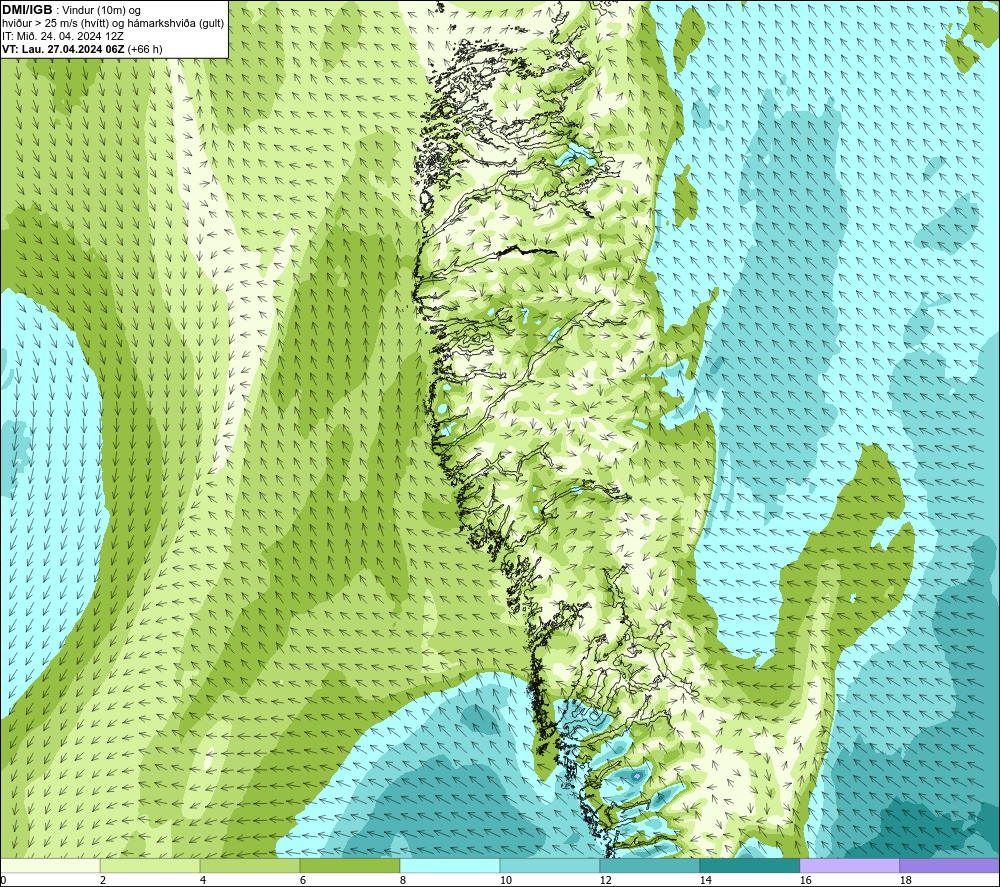The height and width of the screenshot is (887, 1000).
Task: Click the '4' colorbar label
Action: [203, 881]
